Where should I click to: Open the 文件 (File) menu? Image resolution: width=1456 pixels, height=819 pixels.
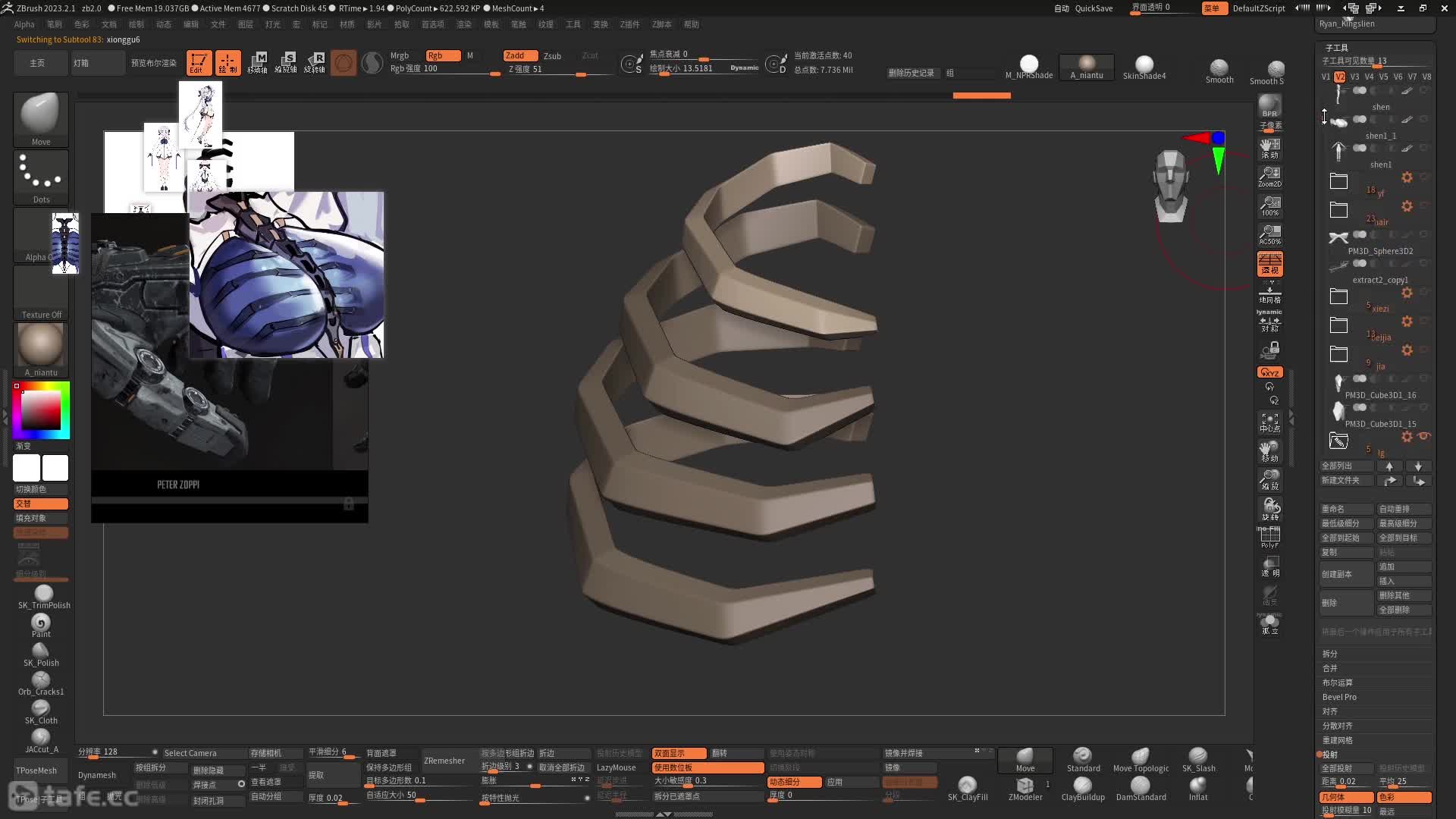click(218, 24)
